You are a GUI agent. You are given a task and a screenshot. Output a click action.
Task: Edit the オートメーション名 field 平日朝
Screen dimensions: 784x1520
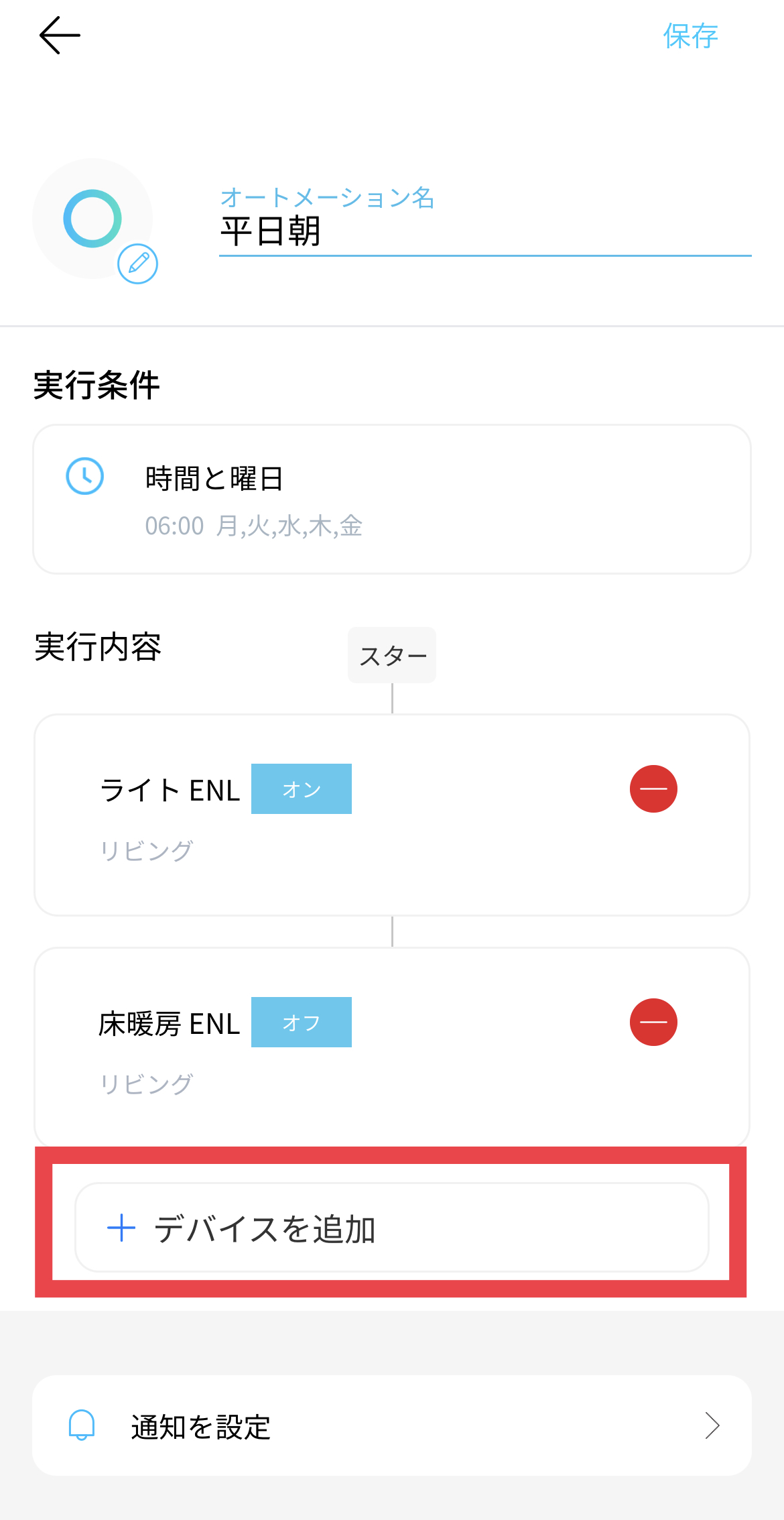(x=485, y=231)
